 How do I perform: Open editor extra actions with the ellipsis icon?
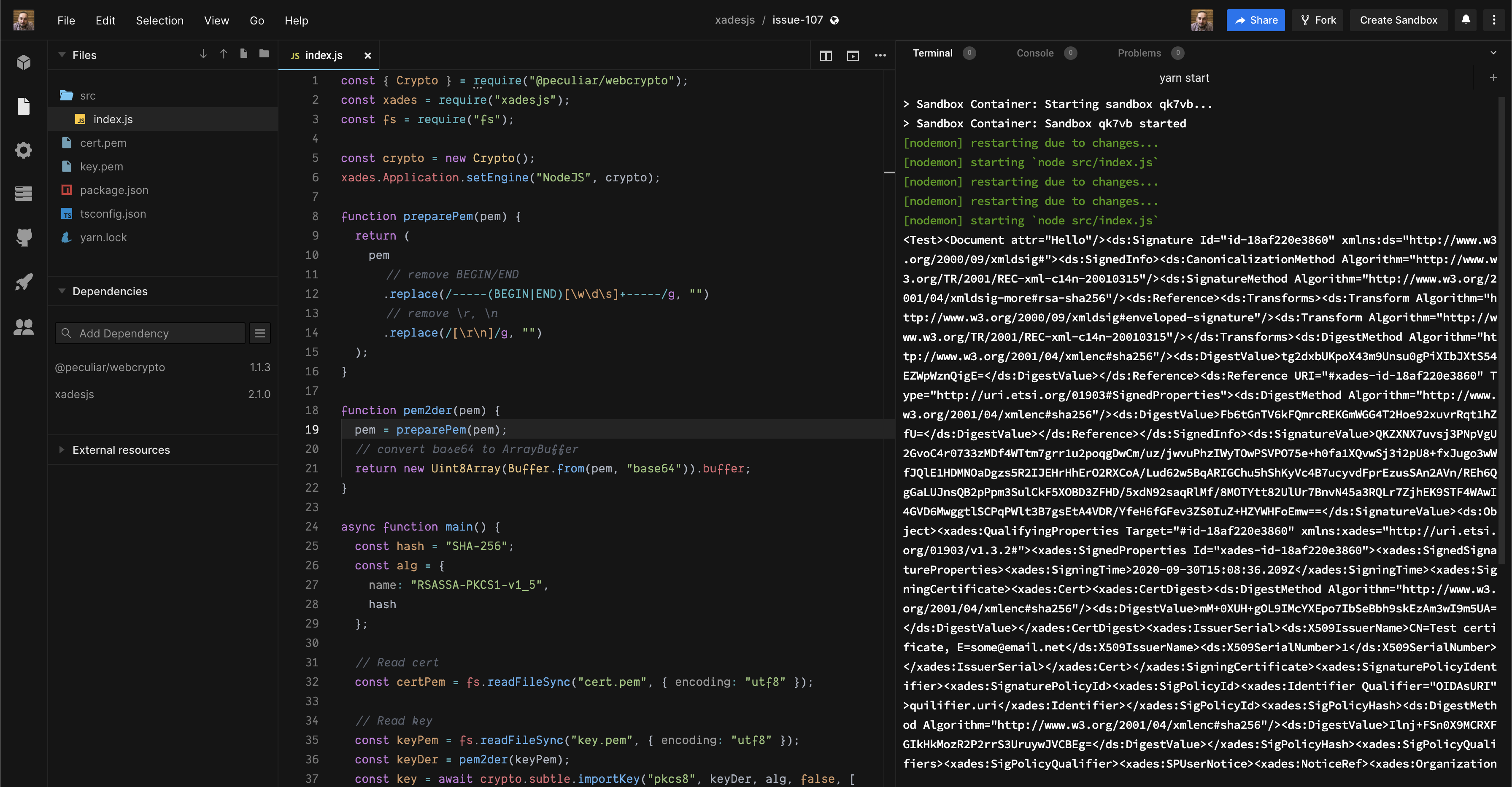tap(880, 55)
